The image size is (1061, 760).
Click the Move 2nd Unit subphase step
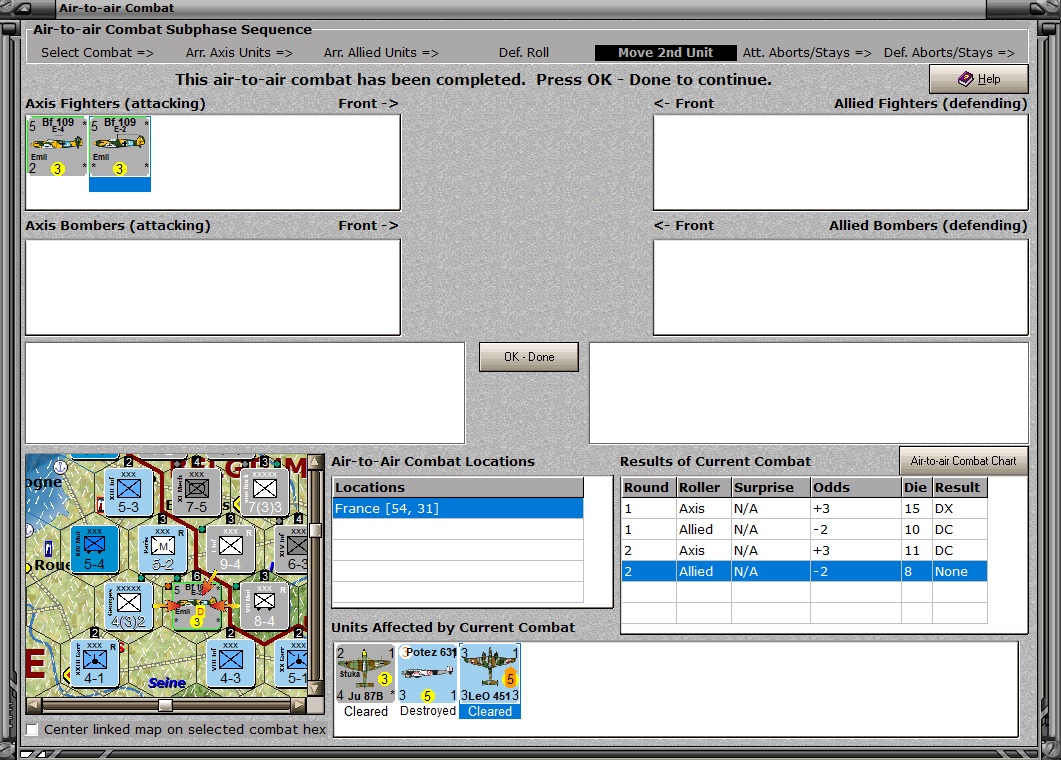(665, 52)
